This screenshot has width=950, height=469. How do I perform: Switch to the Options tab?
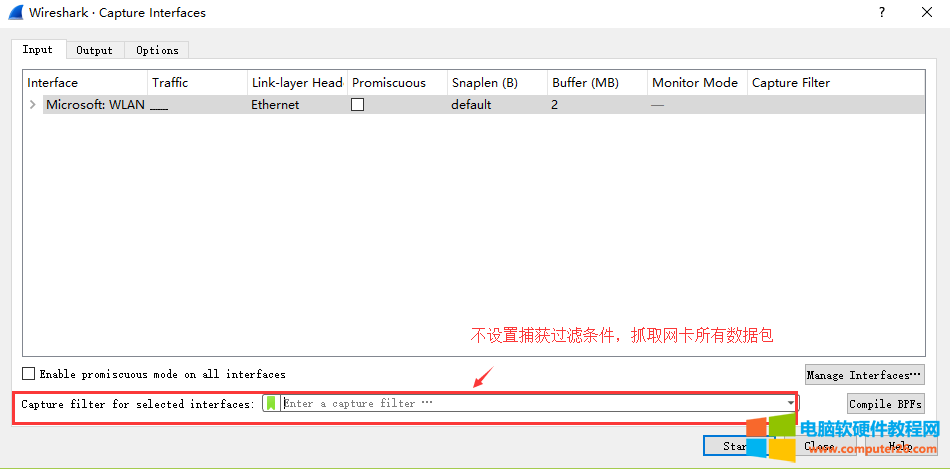157,50
